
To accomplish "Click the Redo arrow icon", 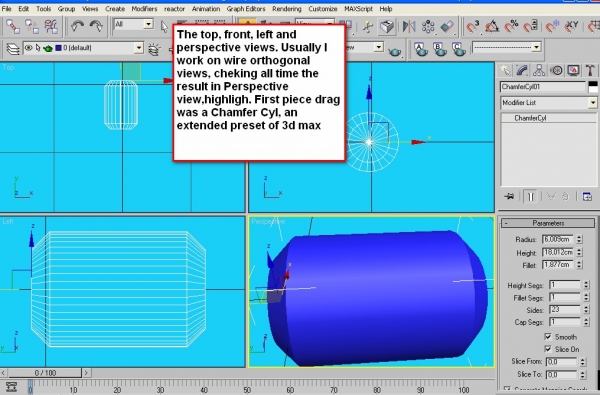I will [x=96, y=26].
